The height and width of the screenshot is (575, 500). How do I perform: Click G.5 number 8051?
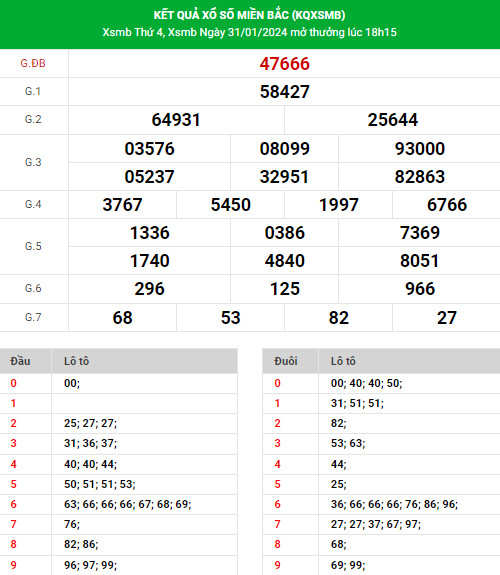(419, 261)
